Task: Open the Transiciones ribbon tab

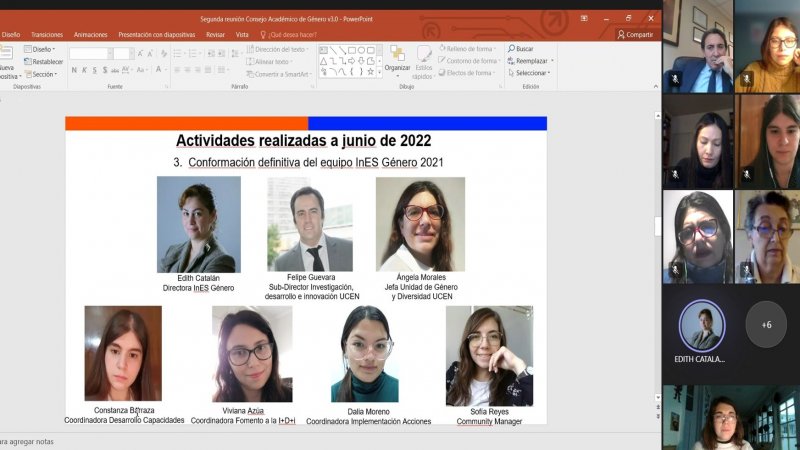Action: point(46,34)
